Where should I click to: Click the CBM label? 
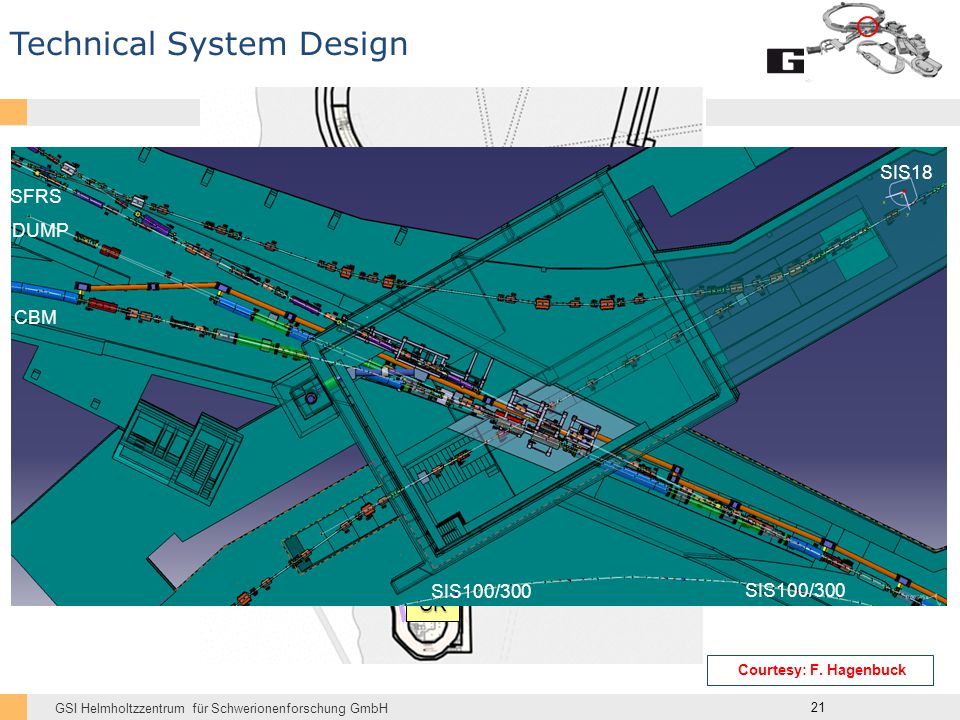click(36, 317)
